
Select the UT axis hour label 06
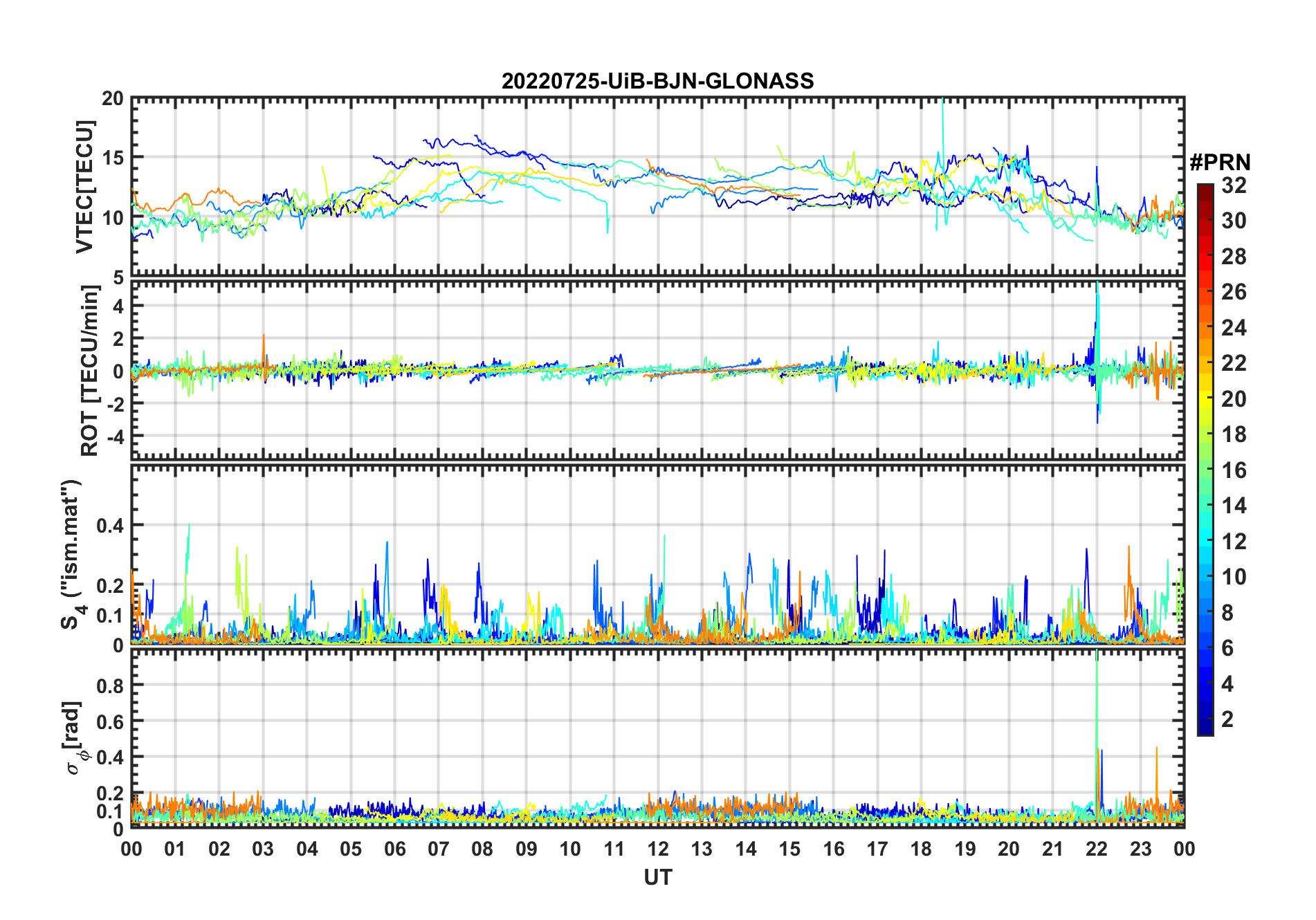tap(394, 849)
